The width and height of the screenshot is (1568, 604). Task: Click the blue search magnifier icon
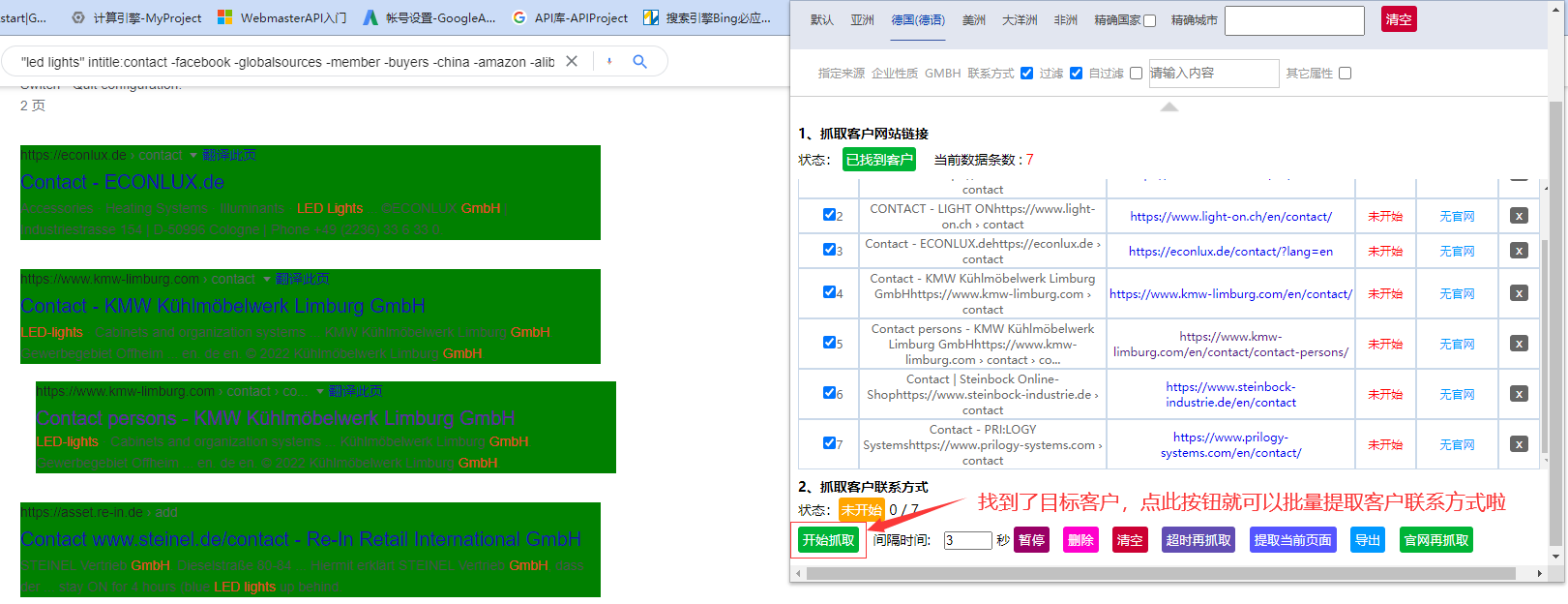[x=639, y=62]
